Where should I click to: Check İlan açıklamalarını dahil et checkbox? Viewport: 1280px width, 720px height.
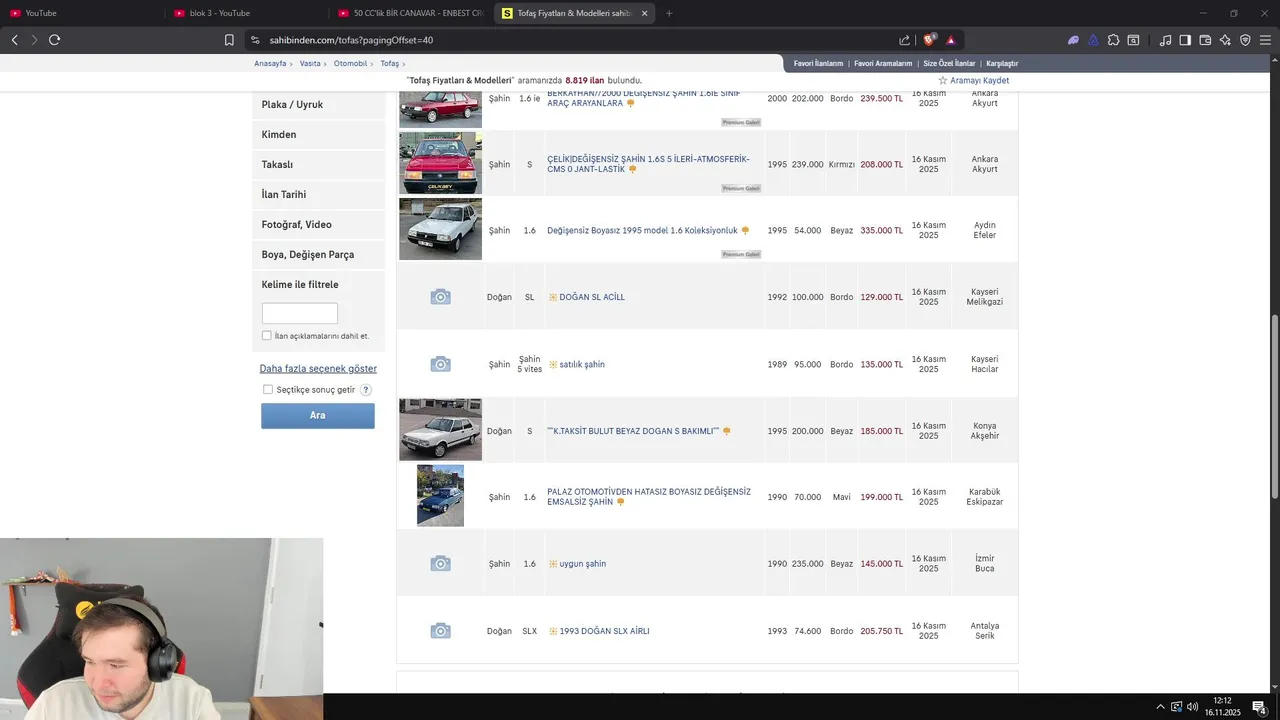[x=267, y=336]
